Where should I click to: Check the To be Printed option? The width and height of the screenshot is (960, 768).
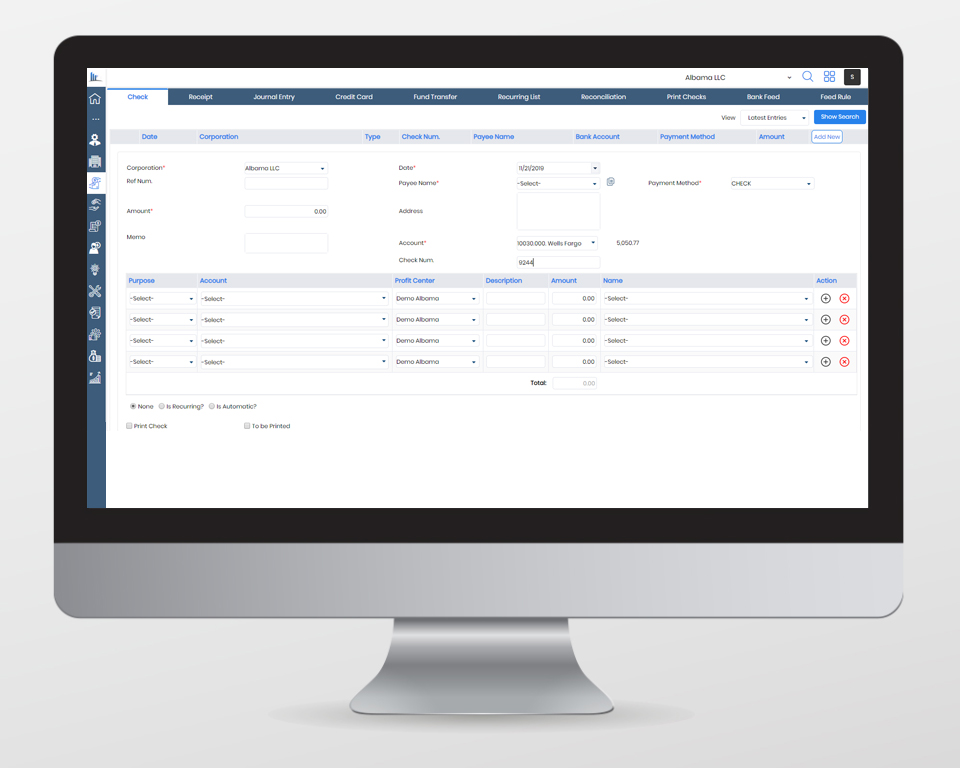[x=247, y=425]
